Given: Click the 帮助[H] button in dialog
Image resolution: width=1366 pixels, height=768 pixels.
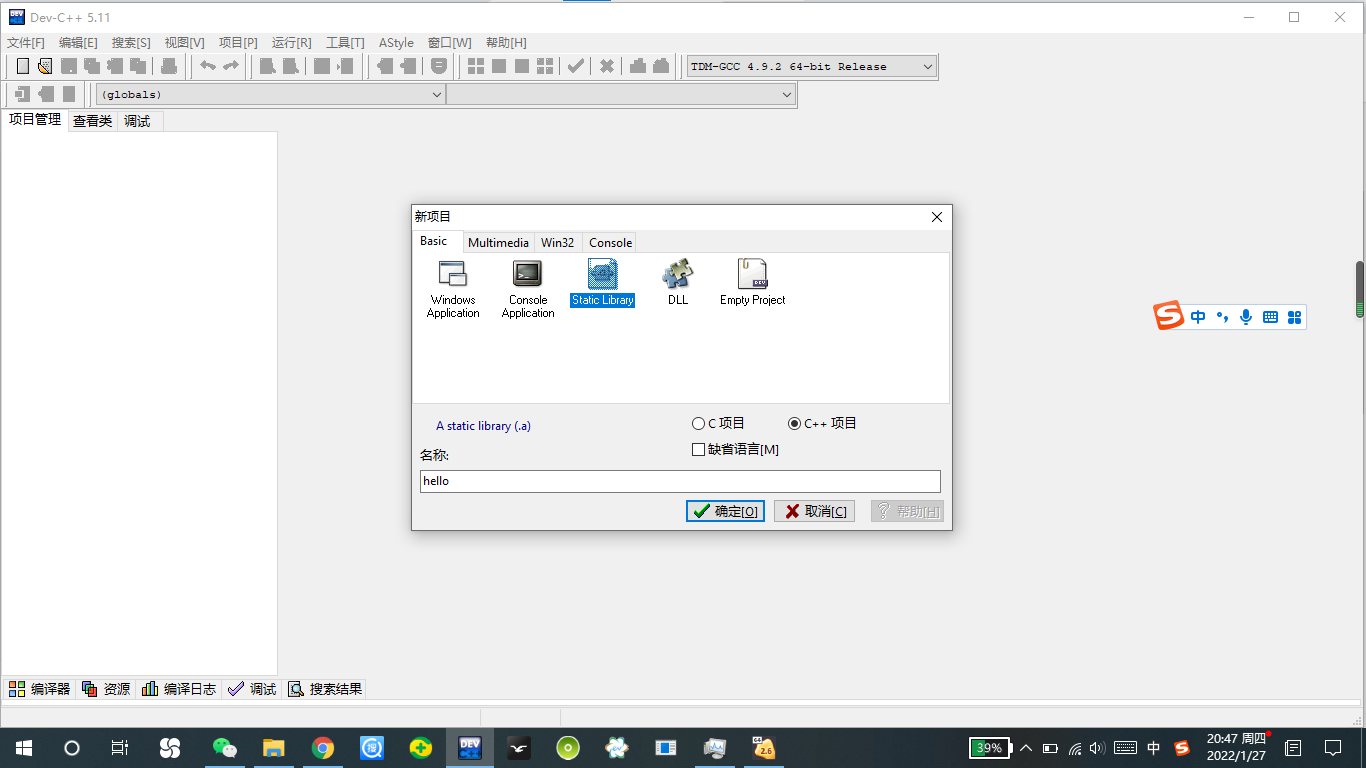Looking at the screenshot, I should (907, 511).
